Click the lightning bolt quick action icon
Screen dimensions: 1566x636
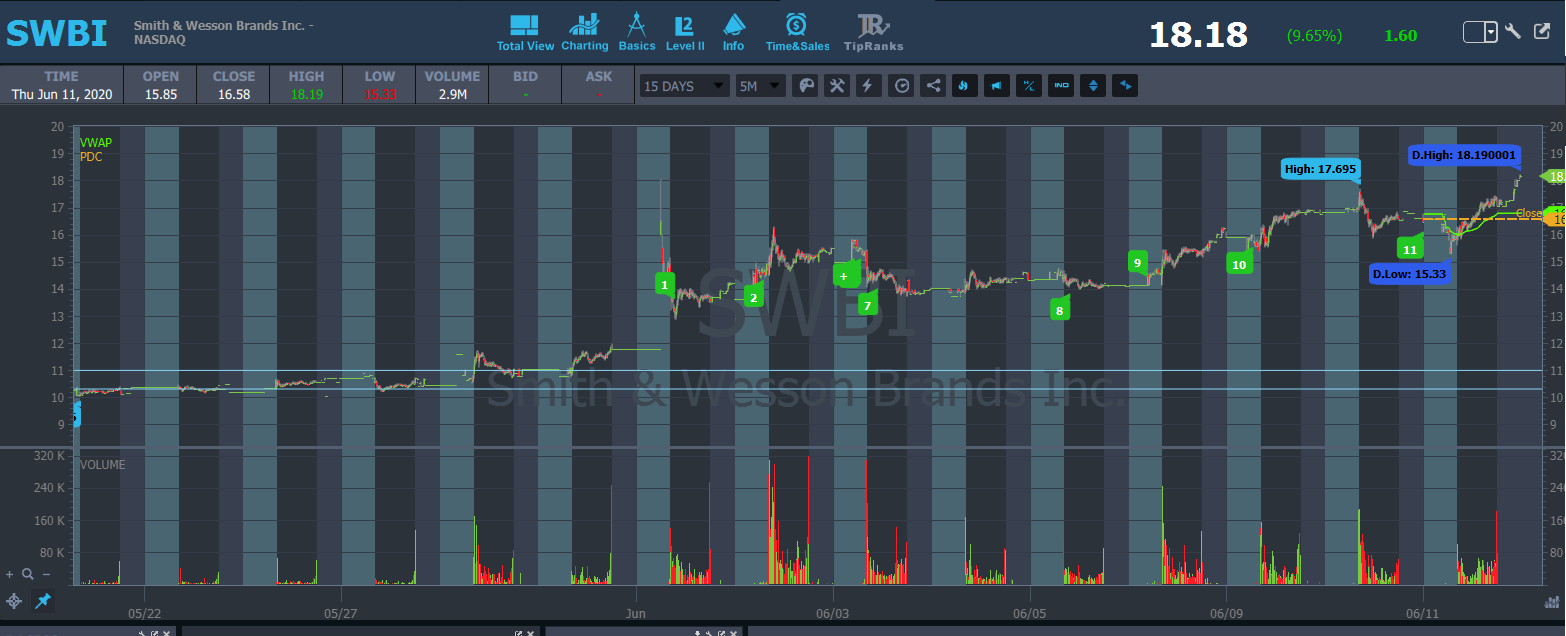point(868,86)
